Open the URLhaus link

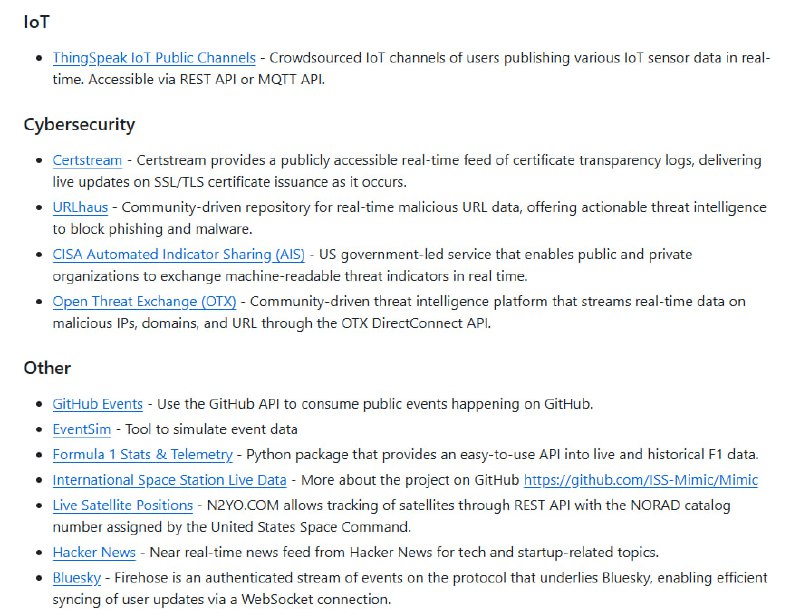[80, 207]
